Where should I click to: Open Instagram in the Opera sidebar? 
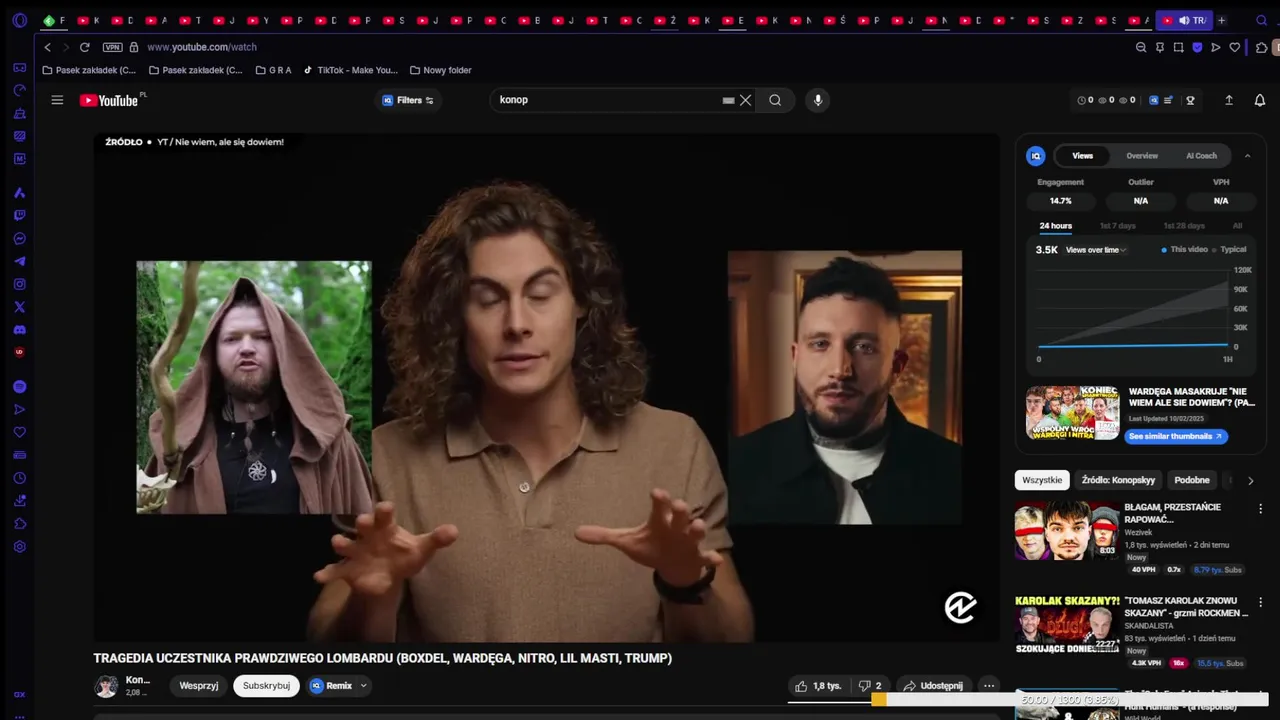(x=19, y=284)
